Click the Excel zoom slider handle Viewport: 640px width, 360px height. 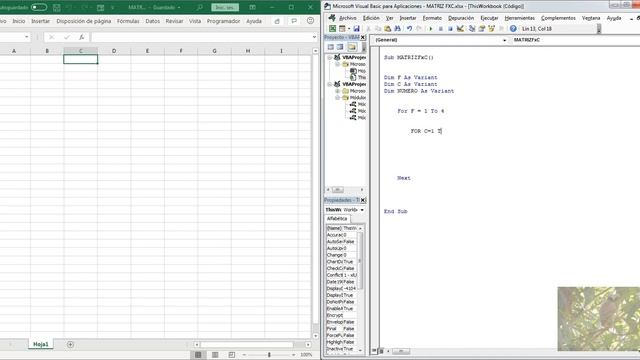[x=269, y=355]
